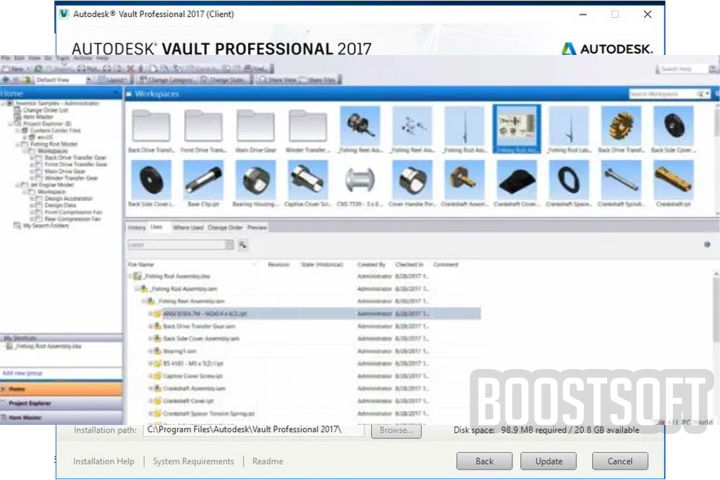Expand the Crankshaft Assembly.iam row
Screen dimensions: 720x480
150,389
